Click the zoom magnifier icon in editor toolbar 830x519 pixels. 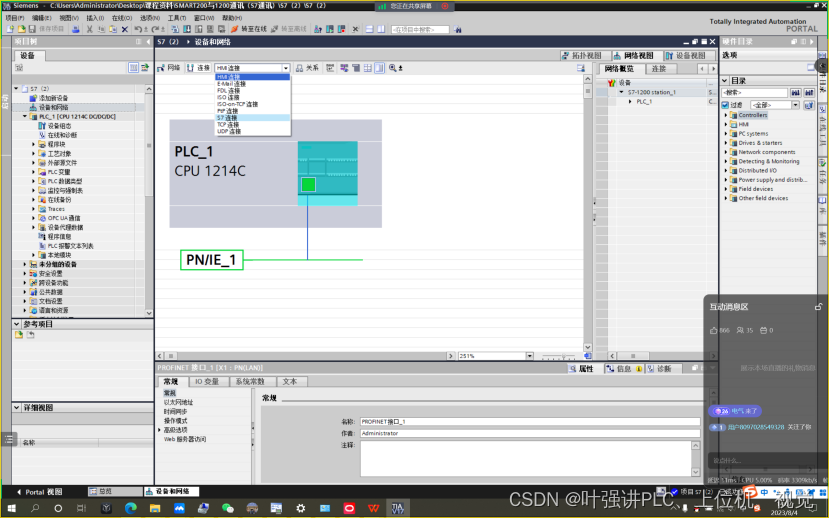pos(393,68)
